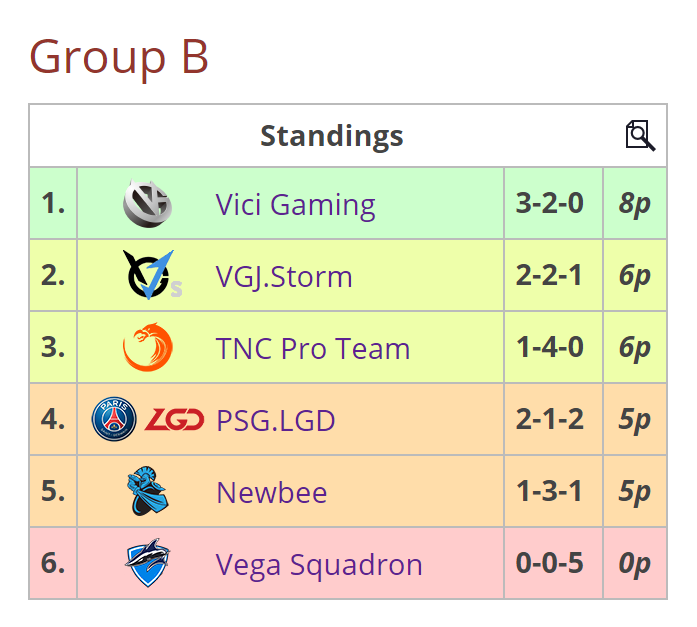Viewport: 697px width, 627px height.
Task: Click the Paris Saint-Germain crest logo
Action: tap(114, 420)
